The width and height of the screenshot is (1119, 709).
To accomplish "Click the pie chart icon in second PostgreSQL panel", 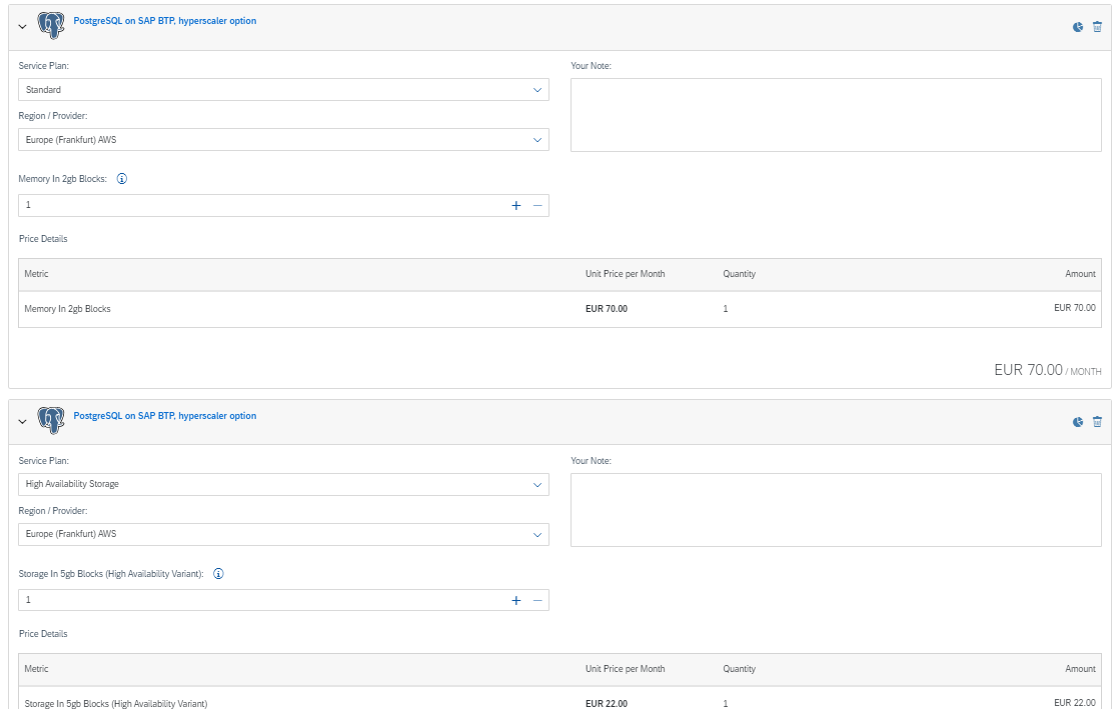I will [x=1078, y=422].
